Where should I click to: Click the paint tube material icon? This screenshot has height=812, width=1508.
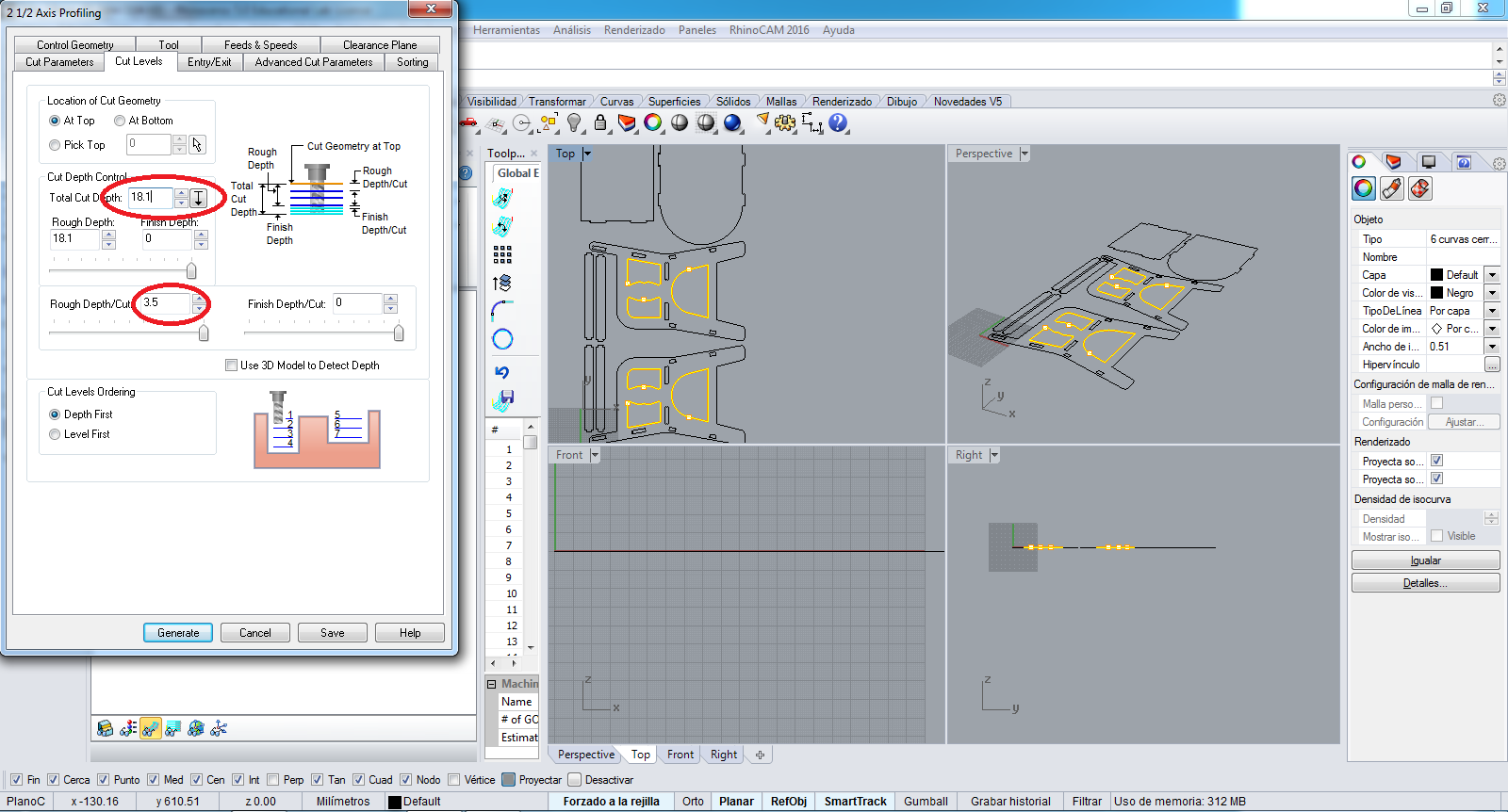(1392, 188)
